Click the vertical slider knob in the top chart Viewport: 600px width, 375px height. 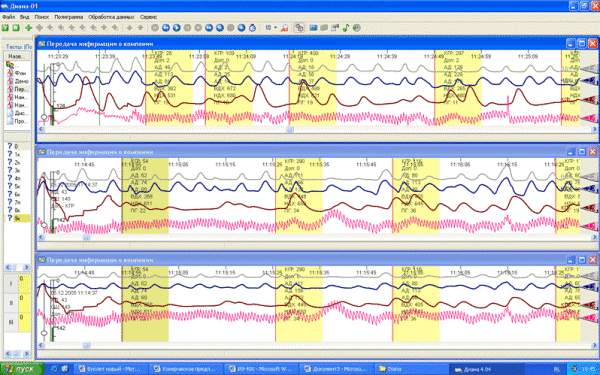(44, 117)
